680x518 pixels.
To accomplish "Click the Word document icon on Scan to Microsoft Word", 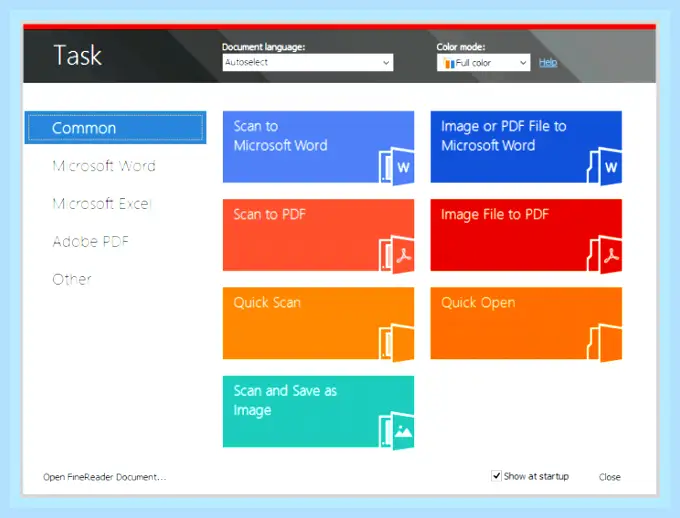I will (x=396, y=166).
